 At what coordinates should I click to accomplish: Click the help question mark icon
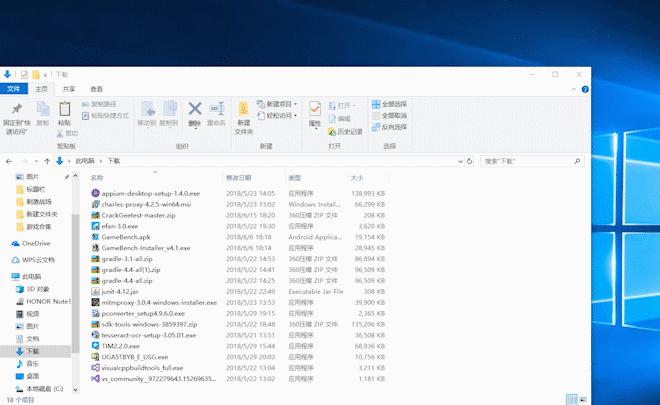click(583, 89)
